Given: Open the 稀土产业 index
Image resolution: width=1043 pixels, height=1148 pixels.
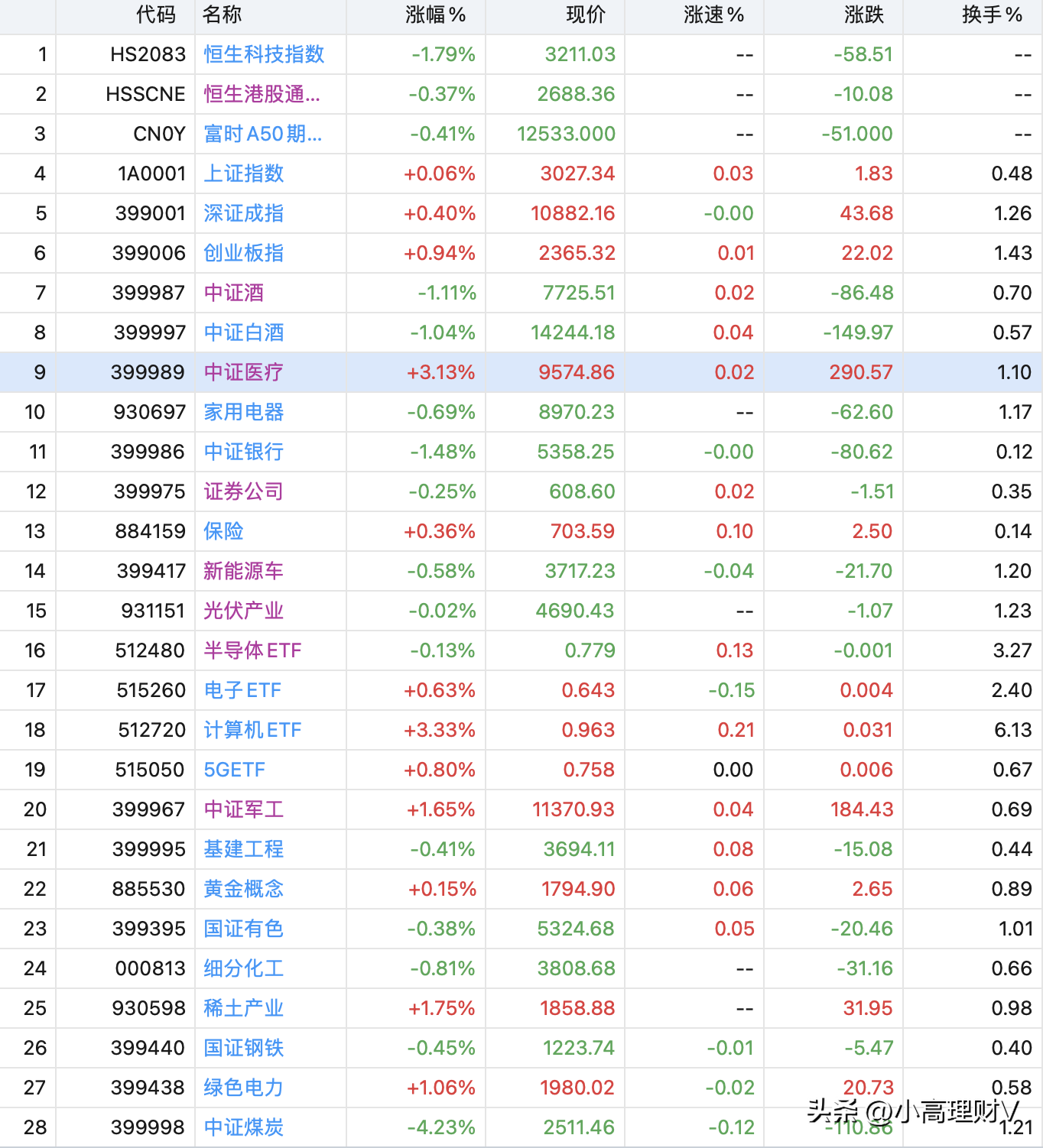Looking at the screenshot, I should pyautogui.click(x=244, y=1008).
